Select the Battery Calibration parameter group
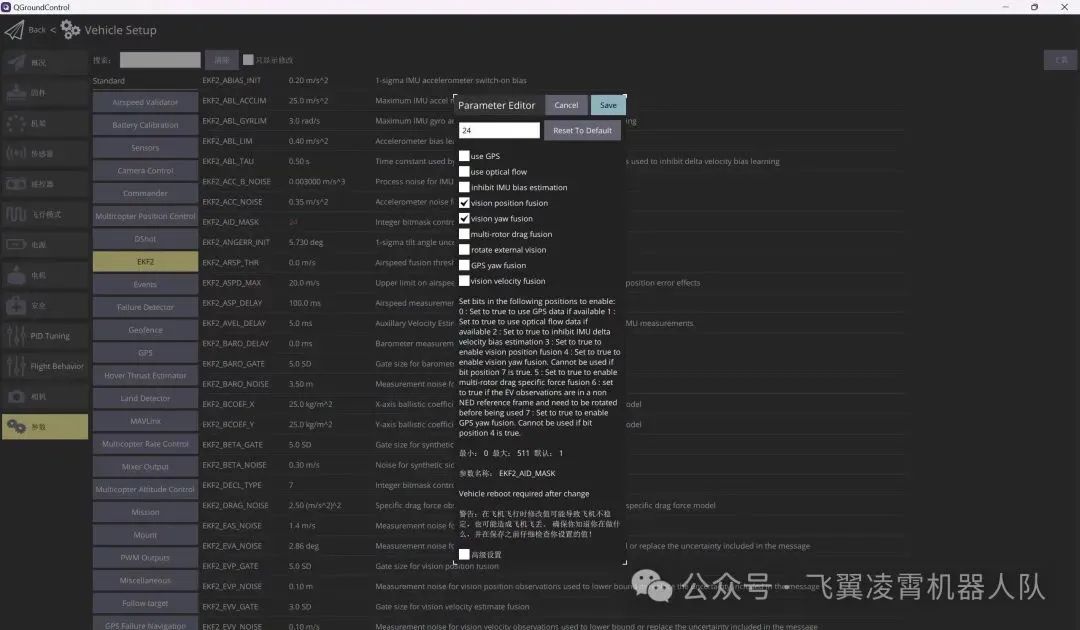 [x=145, y=125]
